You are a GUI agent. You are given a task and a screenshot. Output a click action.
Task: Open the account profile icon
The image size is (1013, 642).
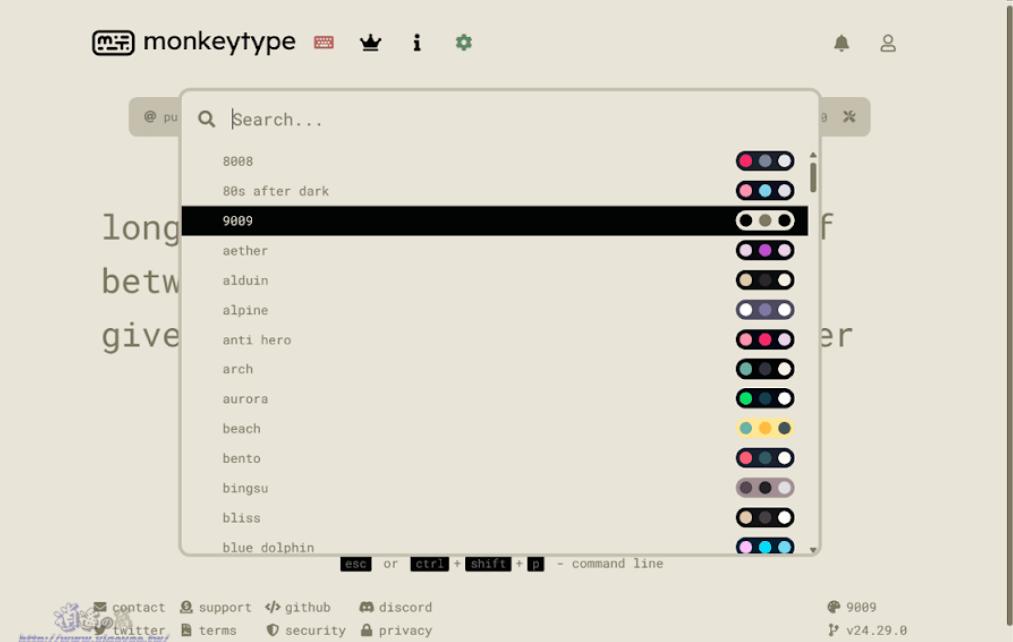(887, 43)
